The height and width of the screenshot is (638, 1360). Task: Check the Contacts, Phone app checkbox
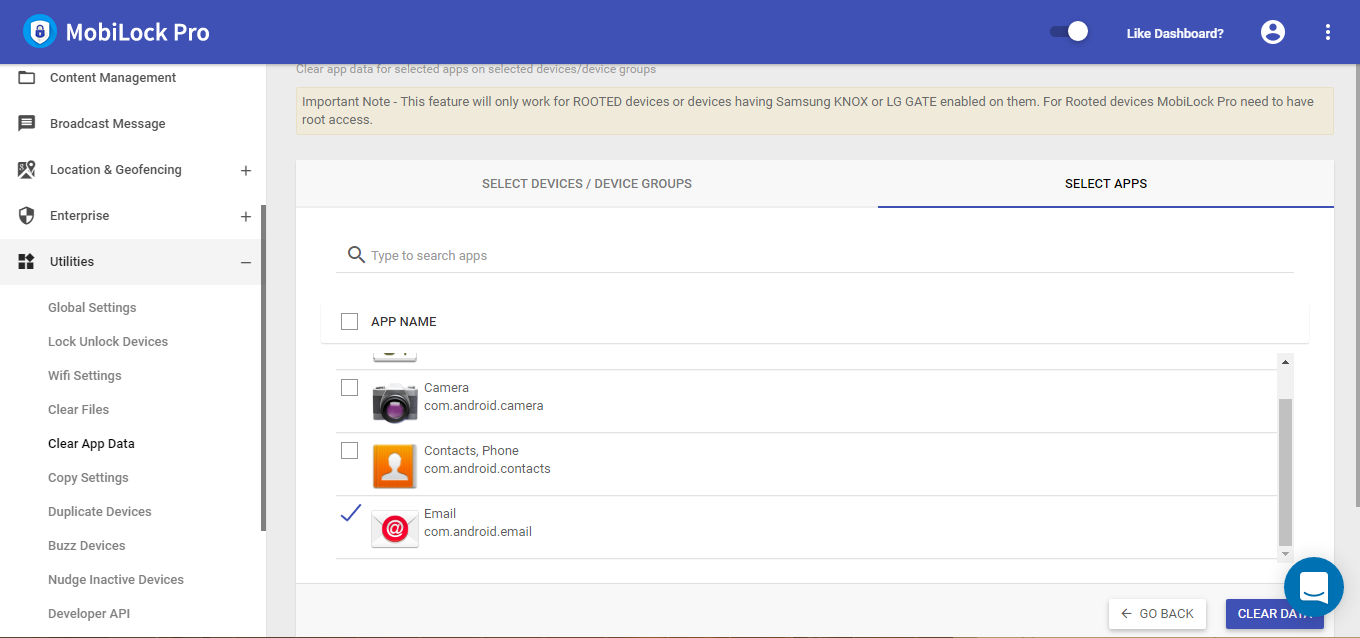[x=349, y=450]
